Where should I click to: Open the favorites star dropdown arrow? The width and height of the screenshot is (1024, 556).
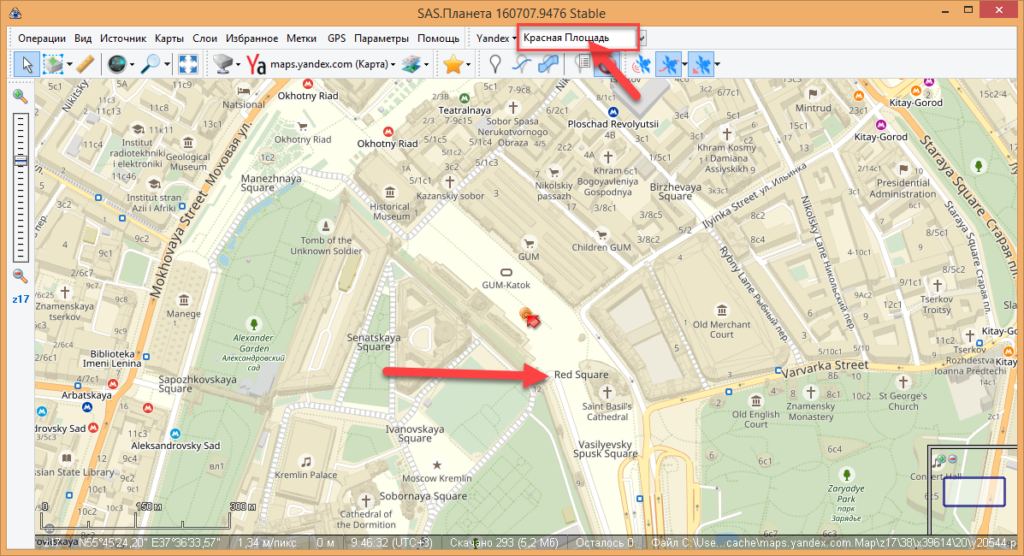tap(469, 64)
